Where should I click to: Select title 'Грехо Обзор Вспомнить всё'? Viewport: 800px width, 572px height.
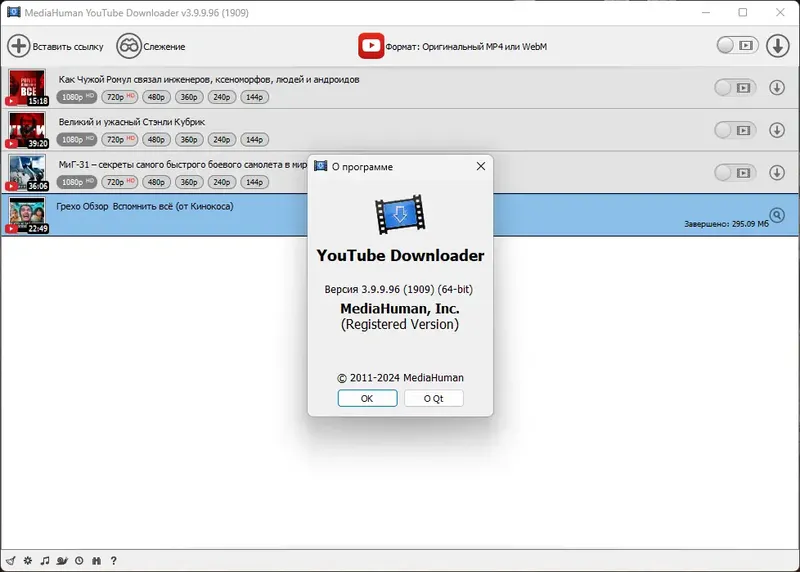click(144, 206)
